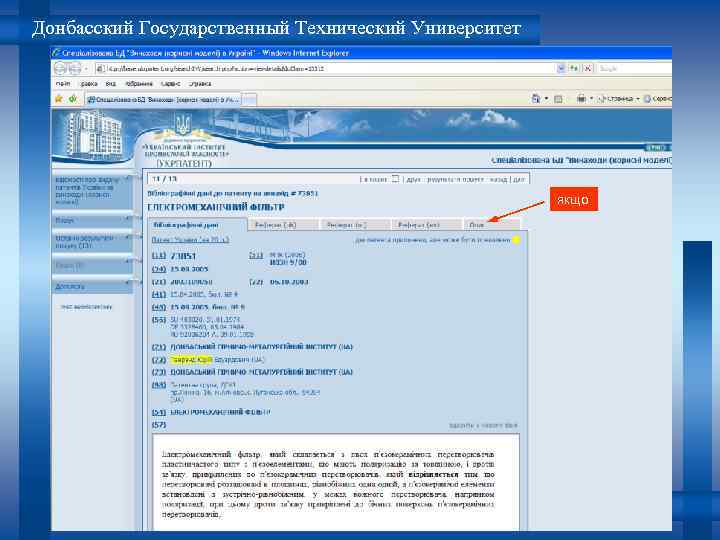The image size is (720, 540).
Task: Click the (51) INID code link
Action: (256, 255)
